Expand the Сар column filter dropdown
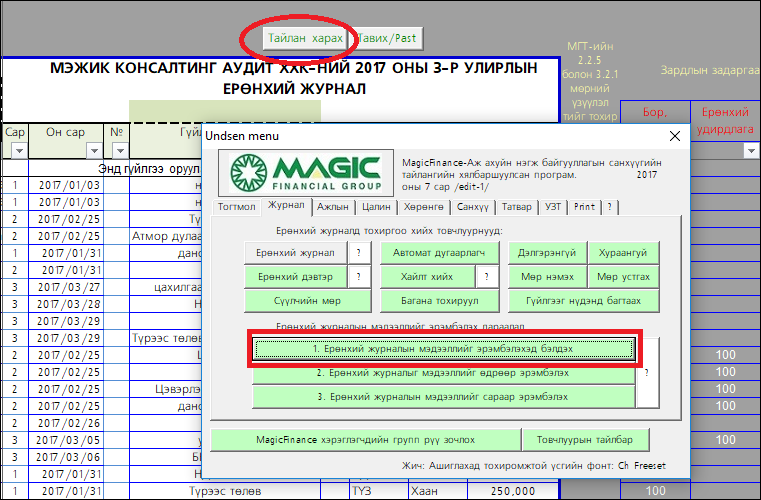 point(17,151)
